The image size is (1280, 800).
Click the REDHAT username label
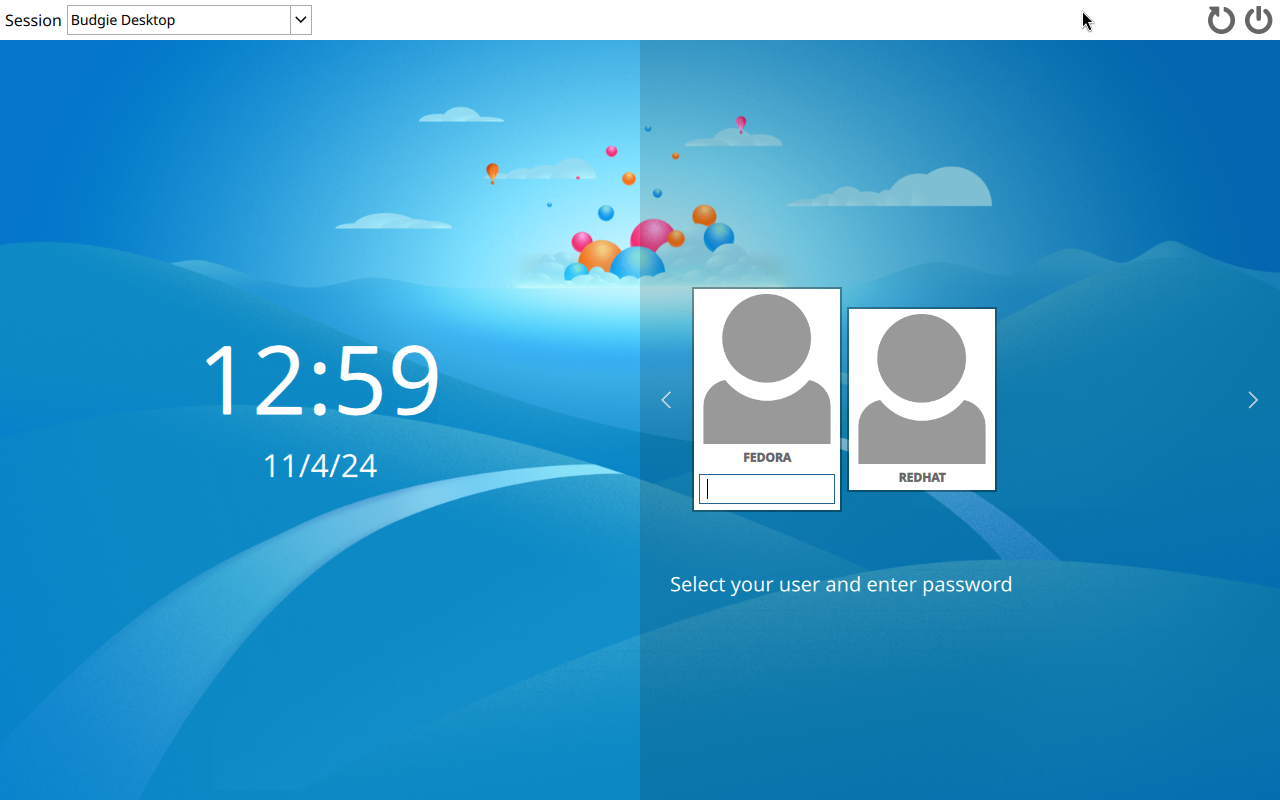point(922,477)
